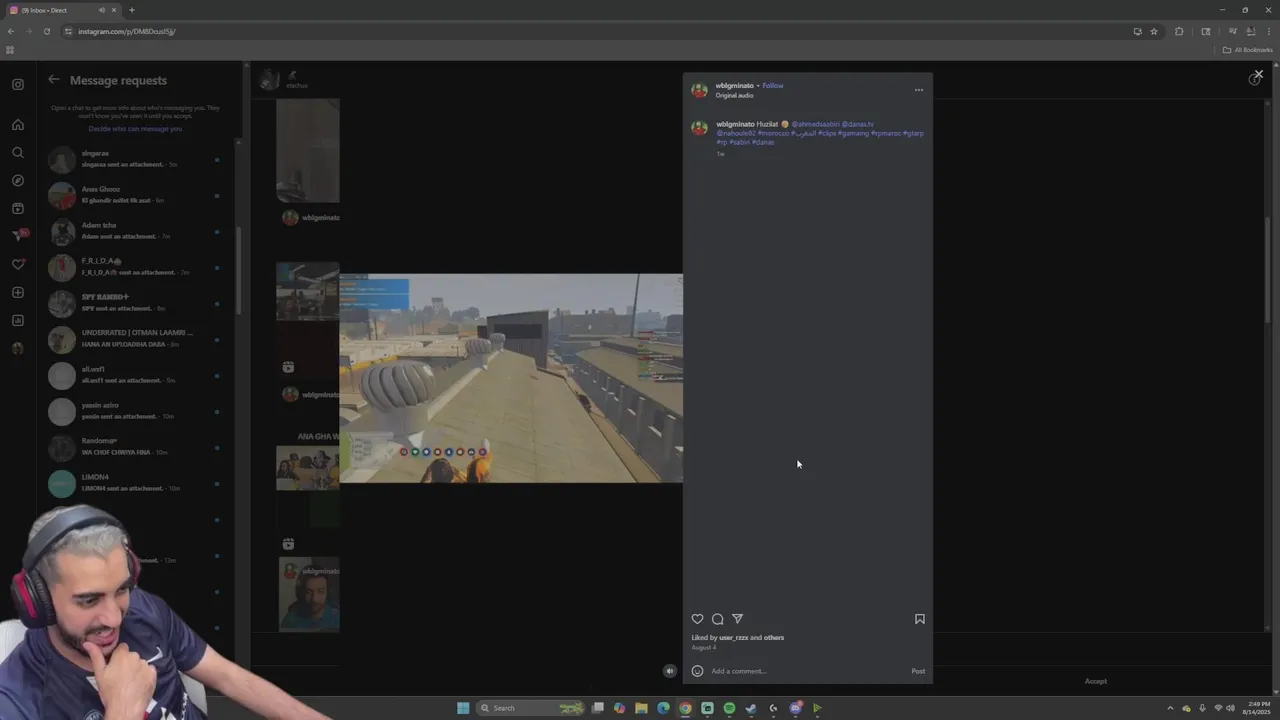The width and height of the screenshot is (1280, 720).
Task: Bookmark this page with star icon
Action: pos(1154,31)
